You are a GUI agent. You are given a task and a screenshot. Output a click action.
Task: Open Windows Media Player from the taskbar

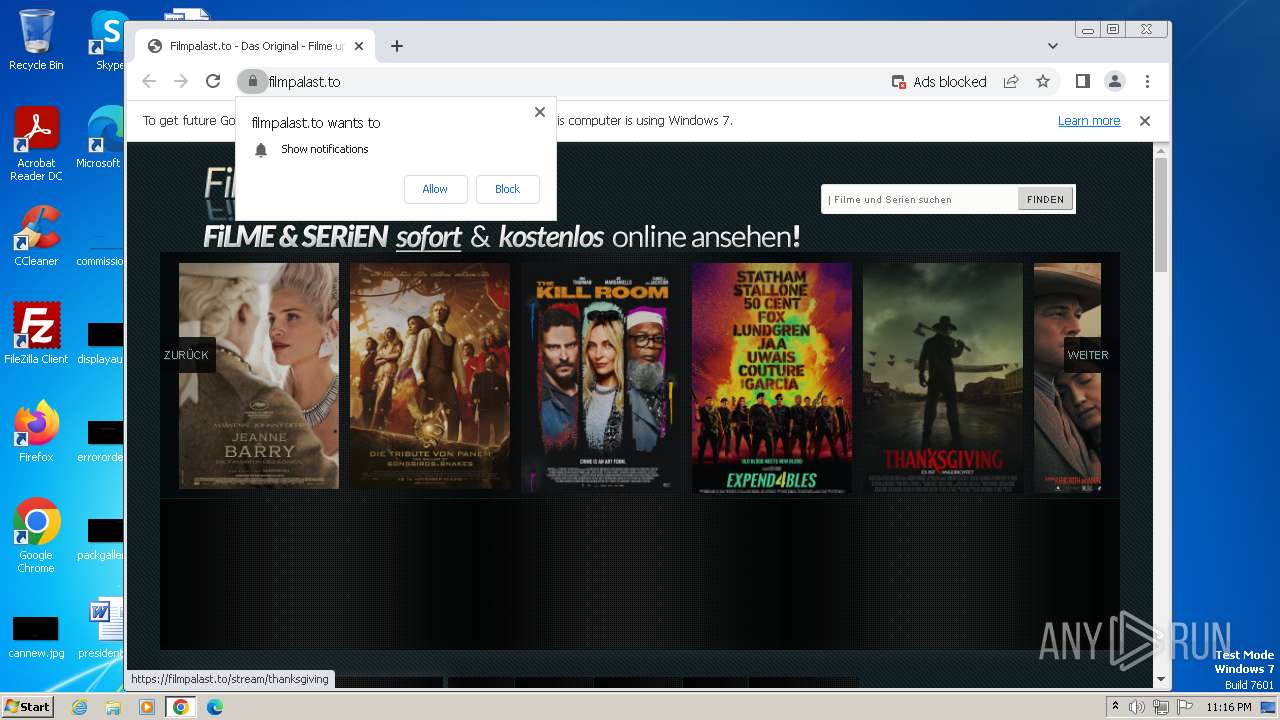(x=147, y=707)
